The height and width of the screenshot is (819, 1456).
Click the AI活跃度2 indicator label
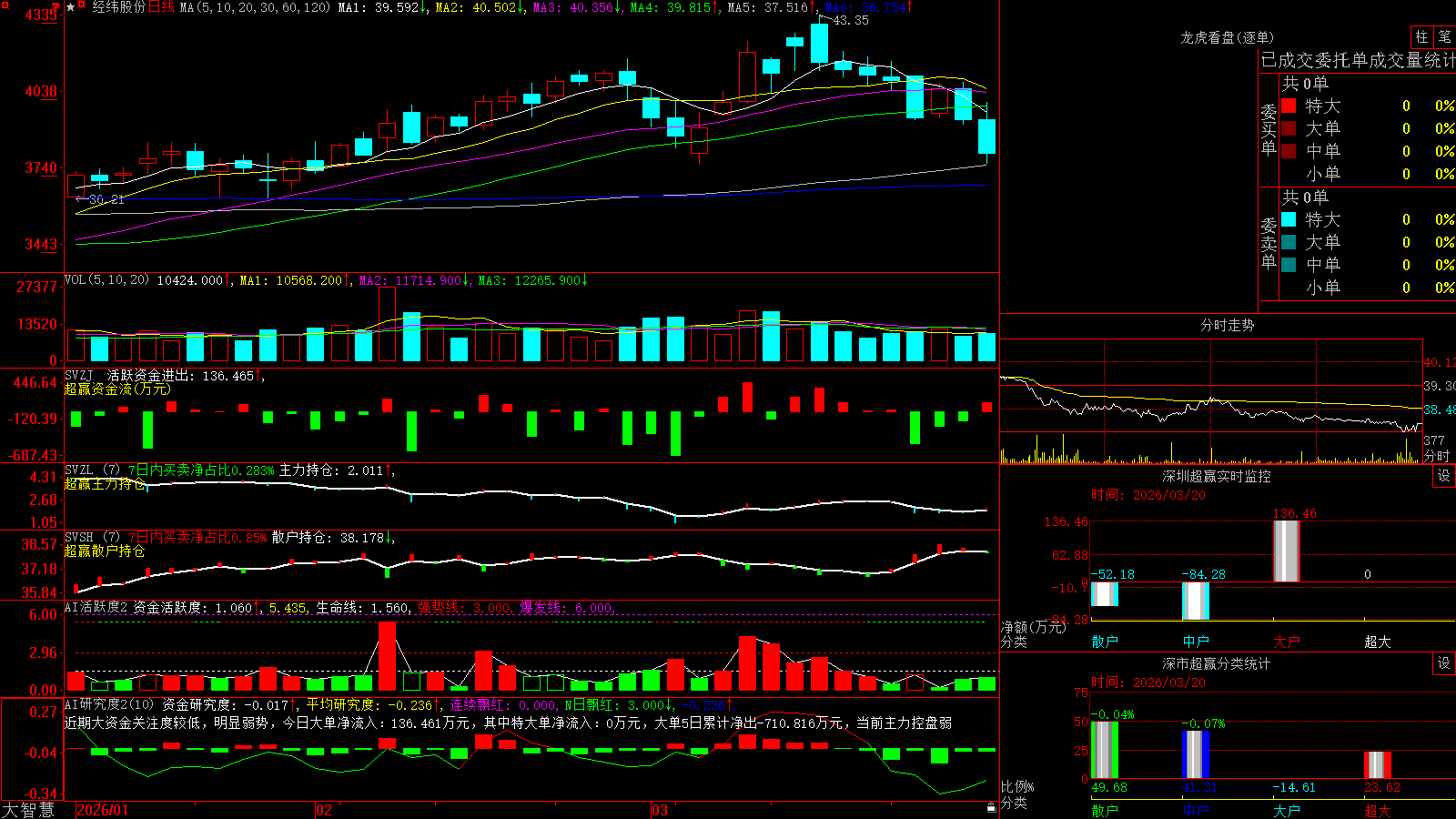[96, 607]
